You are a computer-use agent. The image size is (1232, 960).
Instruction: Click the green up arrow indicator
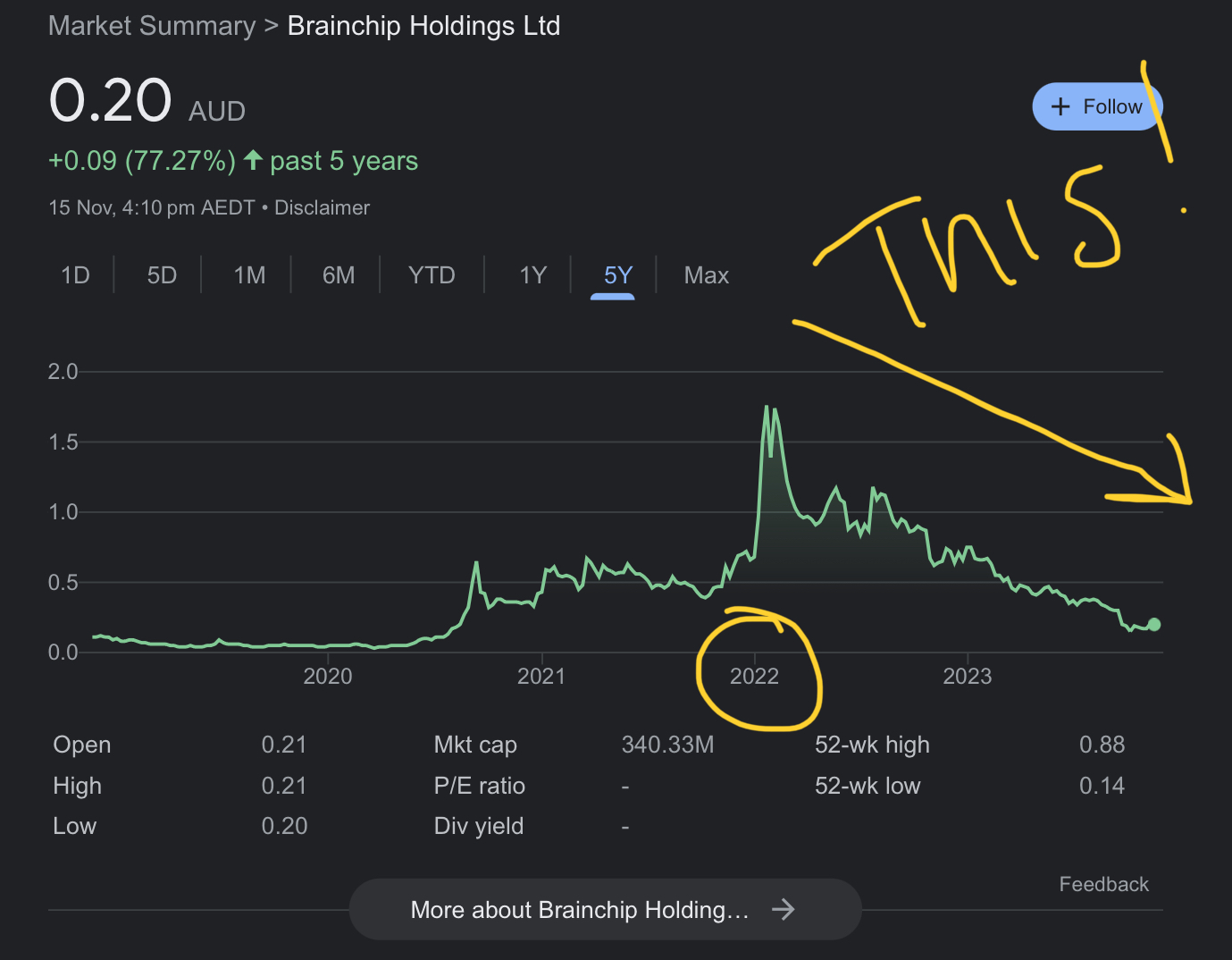click(253, 160)
